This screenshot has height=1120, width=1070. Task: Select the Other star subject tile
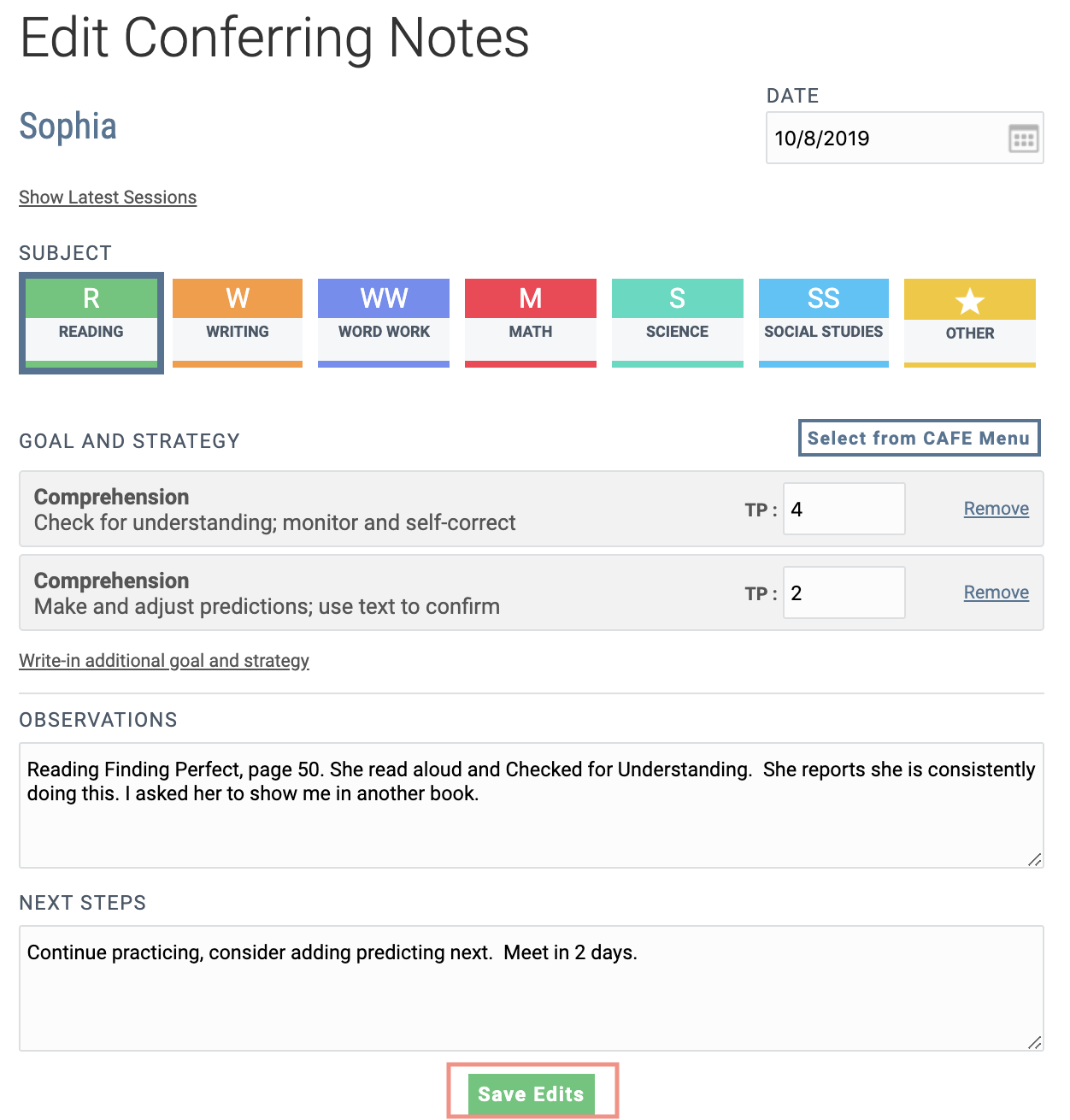970,322
